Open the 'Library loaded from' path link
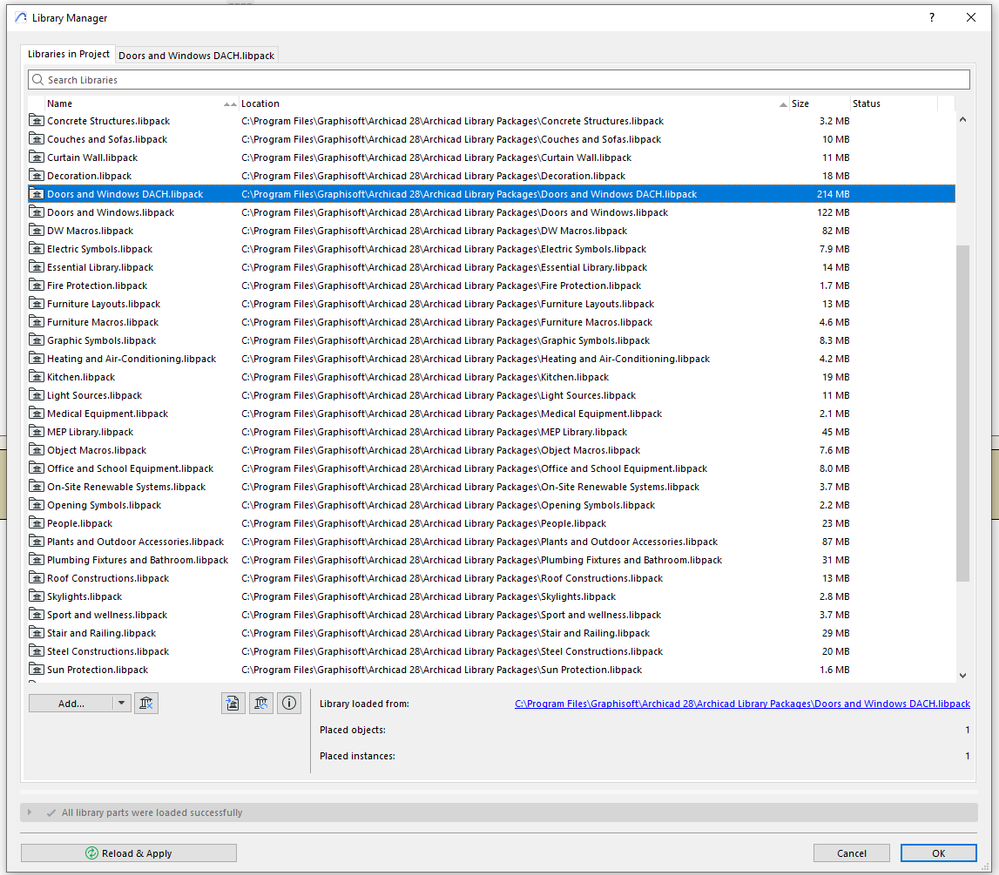Image resolution: width=999 pixels, height=875 pixels. (x=742, y=704)
